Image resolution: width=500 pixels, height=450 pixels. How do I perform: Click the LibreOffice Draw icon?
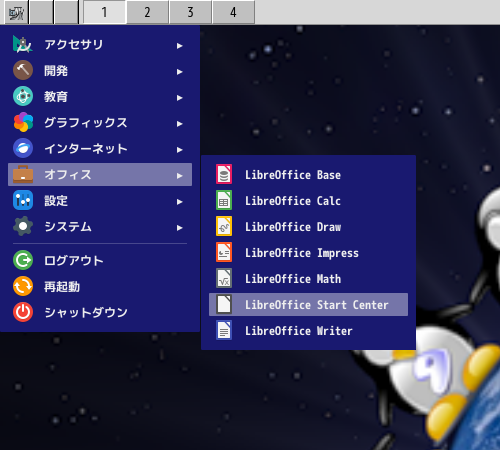pos(224,227)
